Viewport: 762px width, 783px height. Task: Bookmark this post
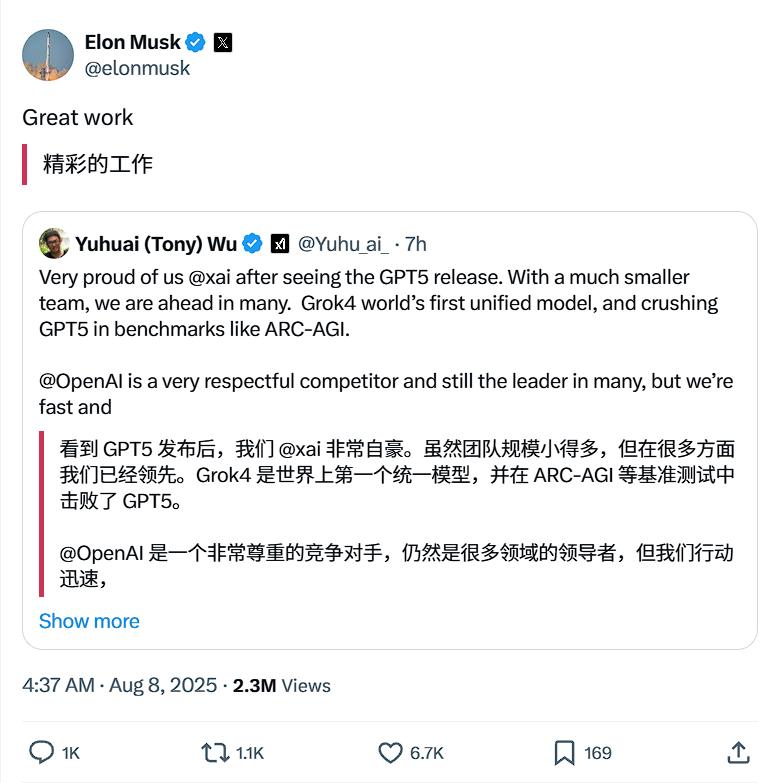[x=564, y=753]
